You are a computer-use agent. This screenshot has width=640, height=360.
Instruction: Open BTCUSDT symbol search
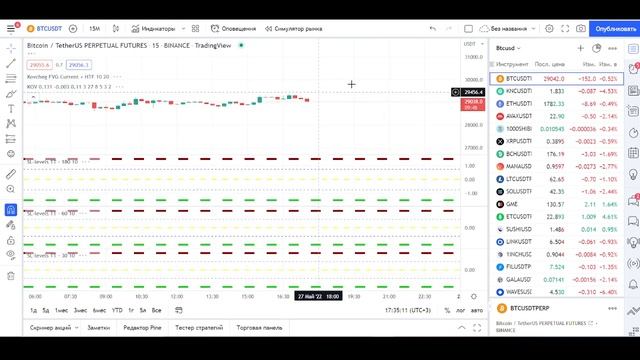click(x=44, y=29)
